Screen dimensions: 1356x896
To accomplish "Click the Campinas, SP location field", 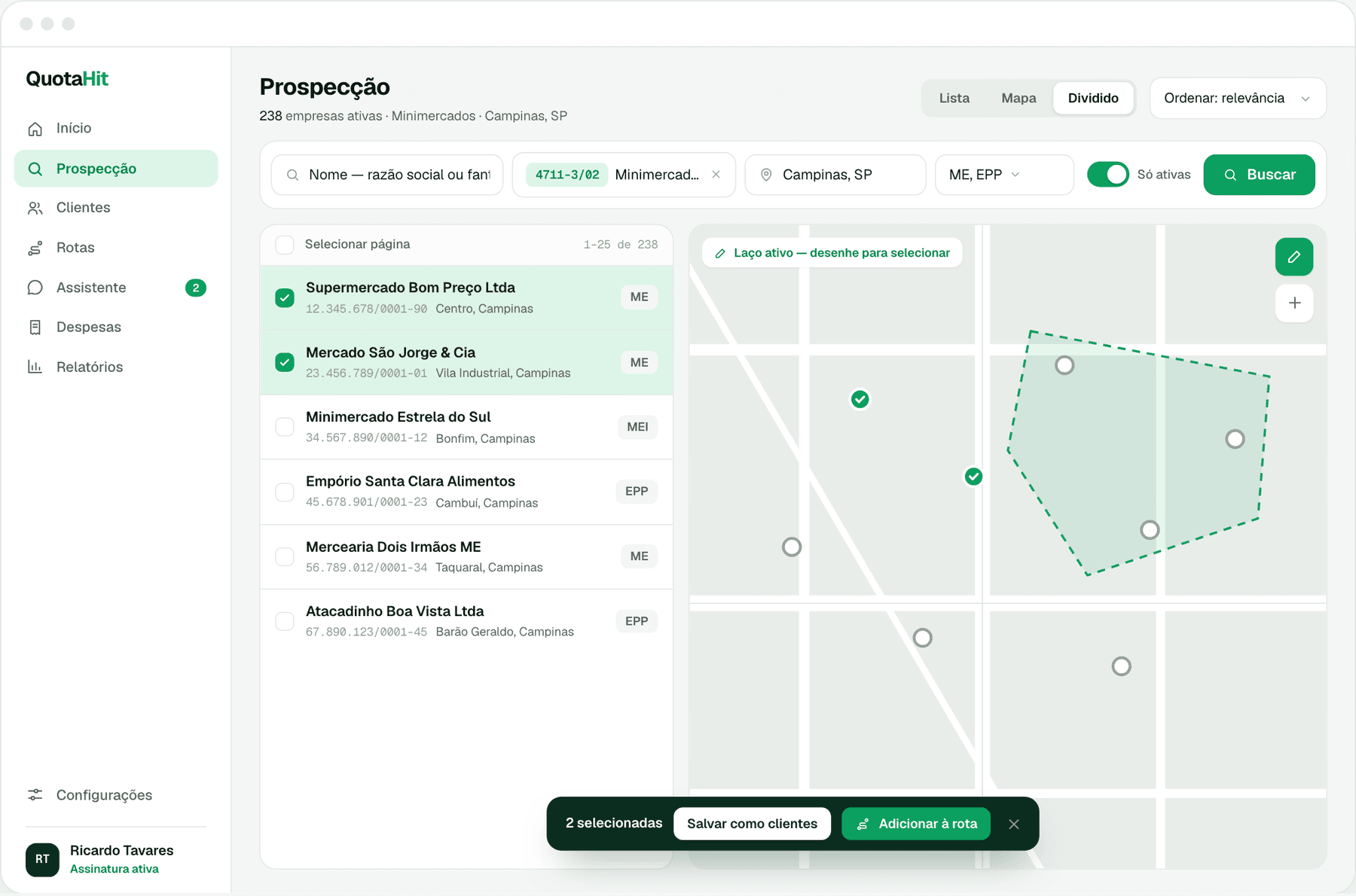I will click(x=835, y=175).
